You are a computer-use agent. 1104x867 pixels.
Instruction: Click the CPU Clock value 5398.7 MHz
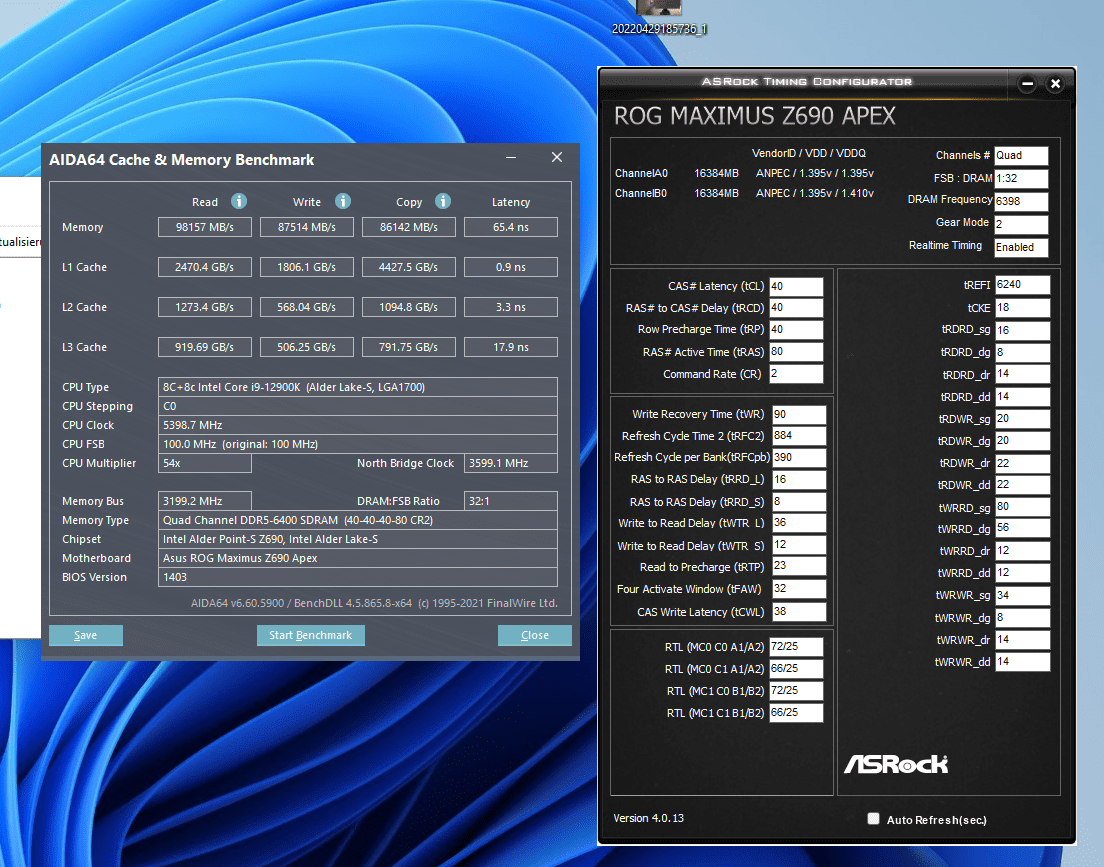358,425
